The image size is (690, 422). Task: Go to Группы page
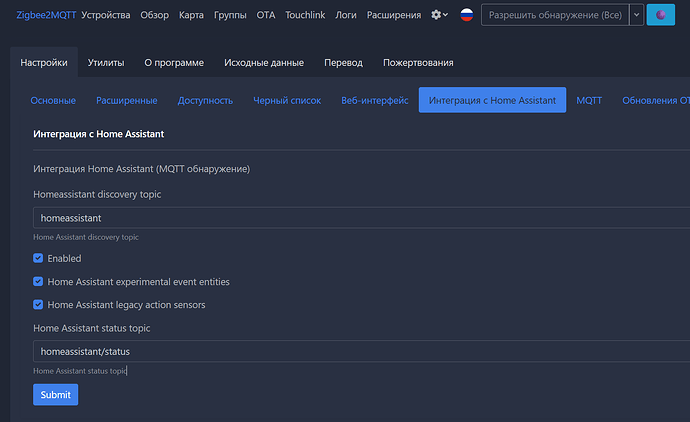coord(230,15)
